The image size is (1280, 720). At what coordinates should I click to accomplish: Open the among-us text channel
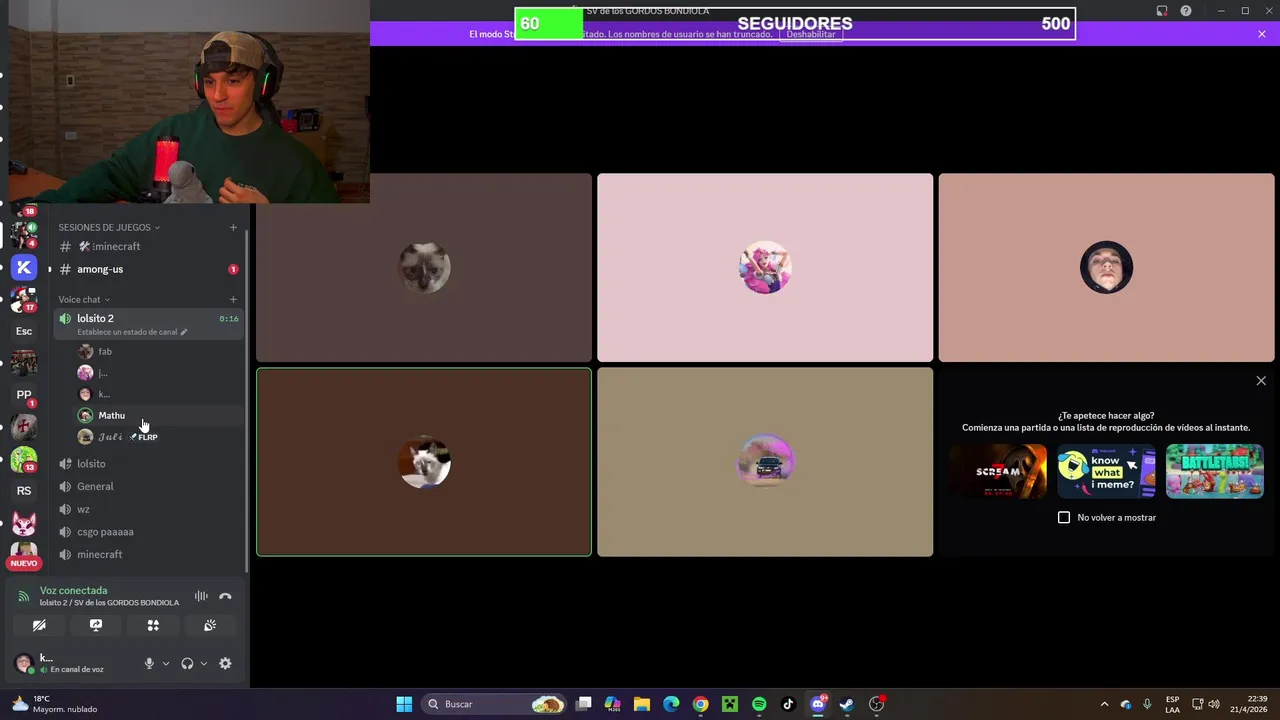147,269
